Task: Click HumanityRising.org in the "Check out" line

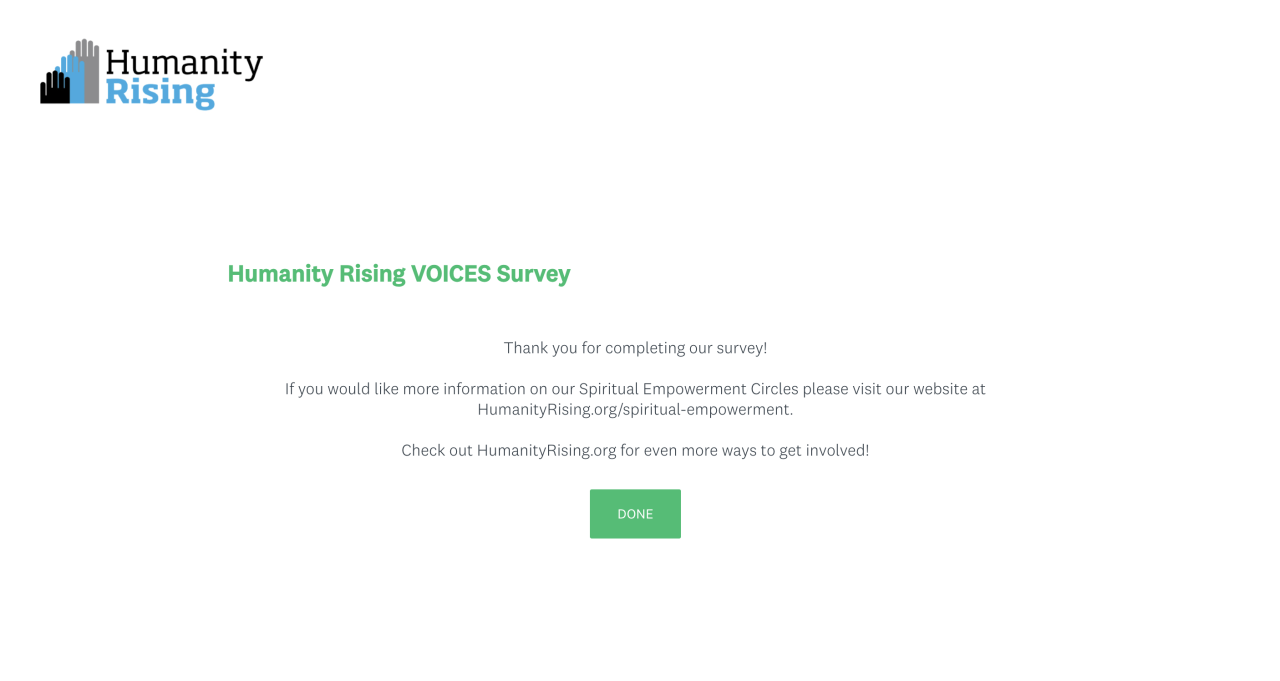Action: click(x=546, y=450)
